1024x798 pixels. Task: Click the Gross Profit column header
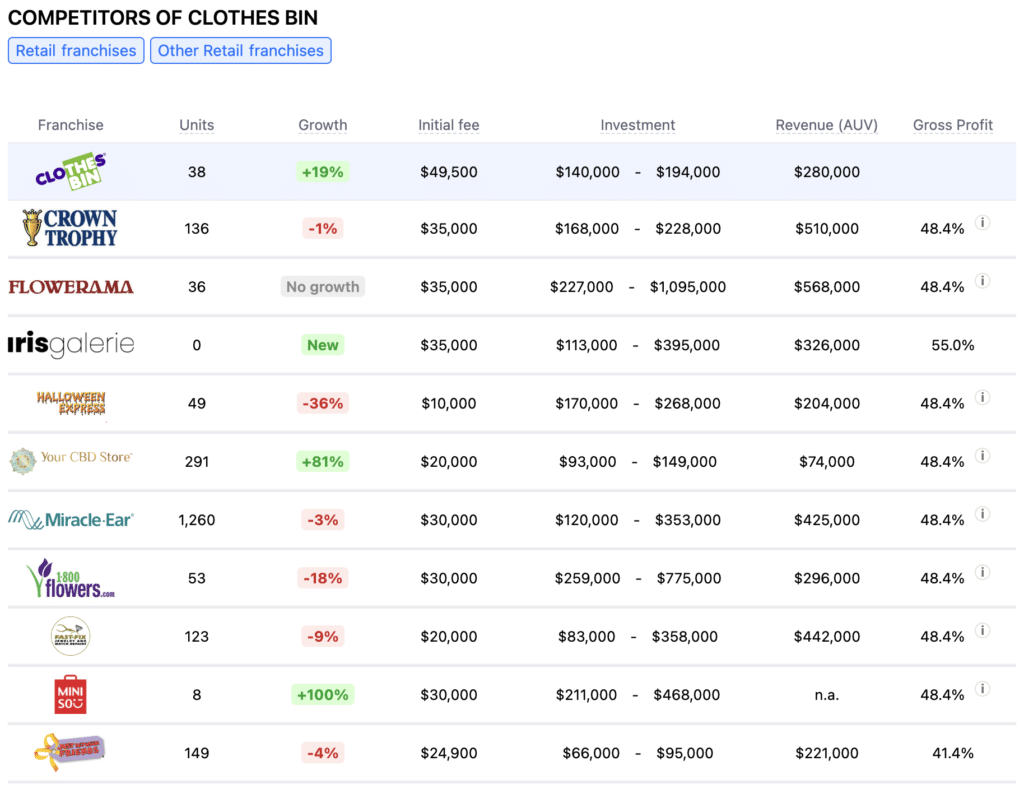(952, 125)
